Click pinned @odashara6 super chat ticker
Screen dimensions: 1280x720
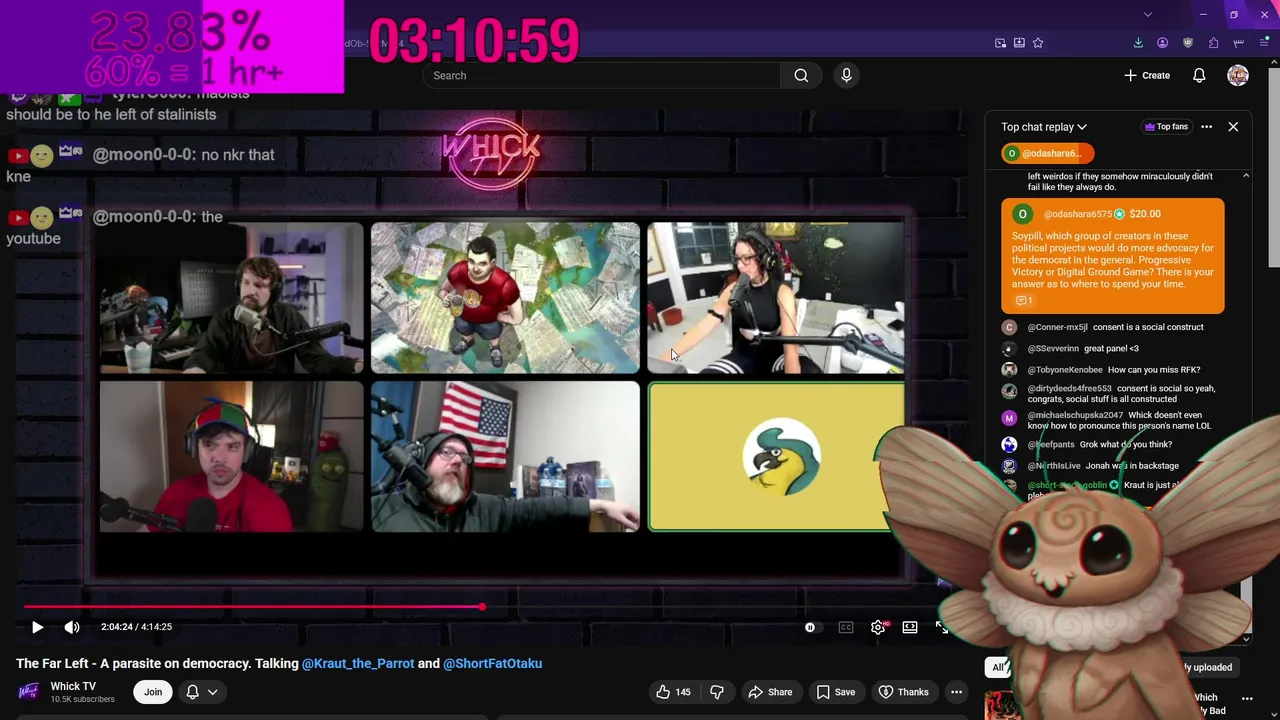coord(1048,153)
